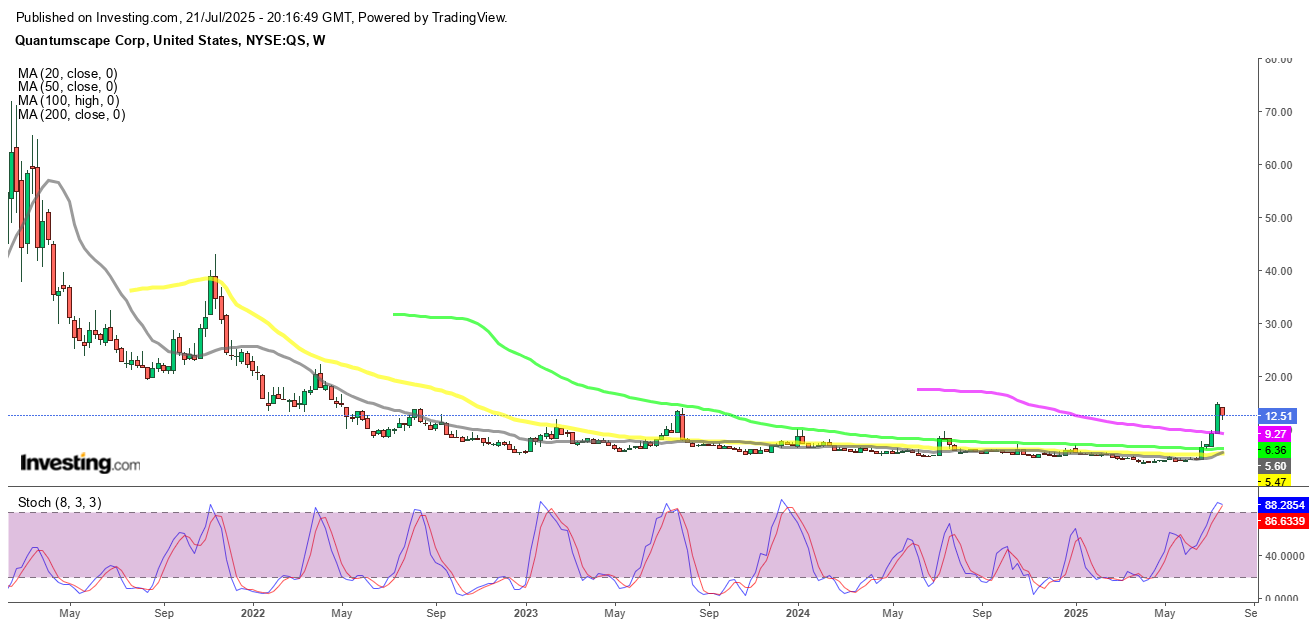Click the Quantumscape Corp chart title
The height and width of the screenshot is (626, 1316).
point(172,40)
